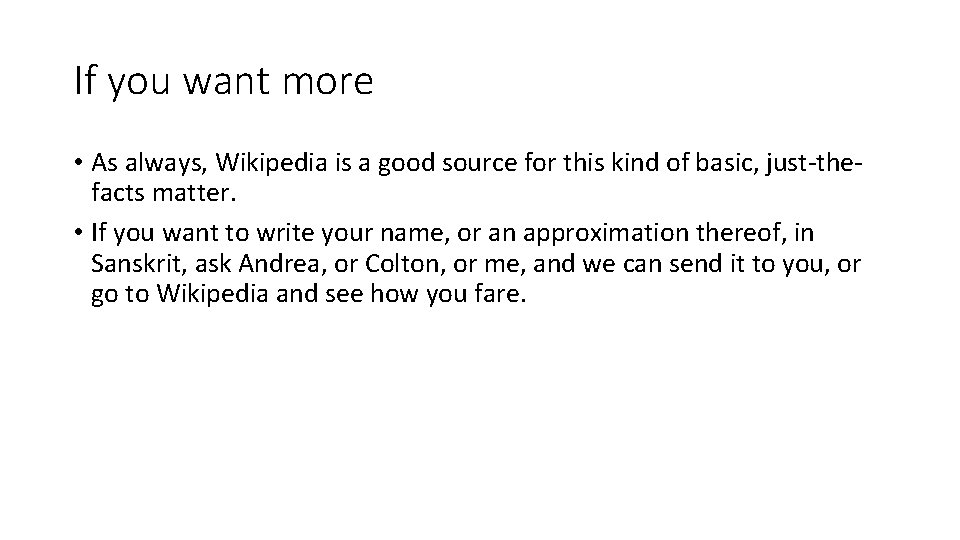Click the second bullet point marker
Viewport: 960px width, 540px height.
coord(78,234)
